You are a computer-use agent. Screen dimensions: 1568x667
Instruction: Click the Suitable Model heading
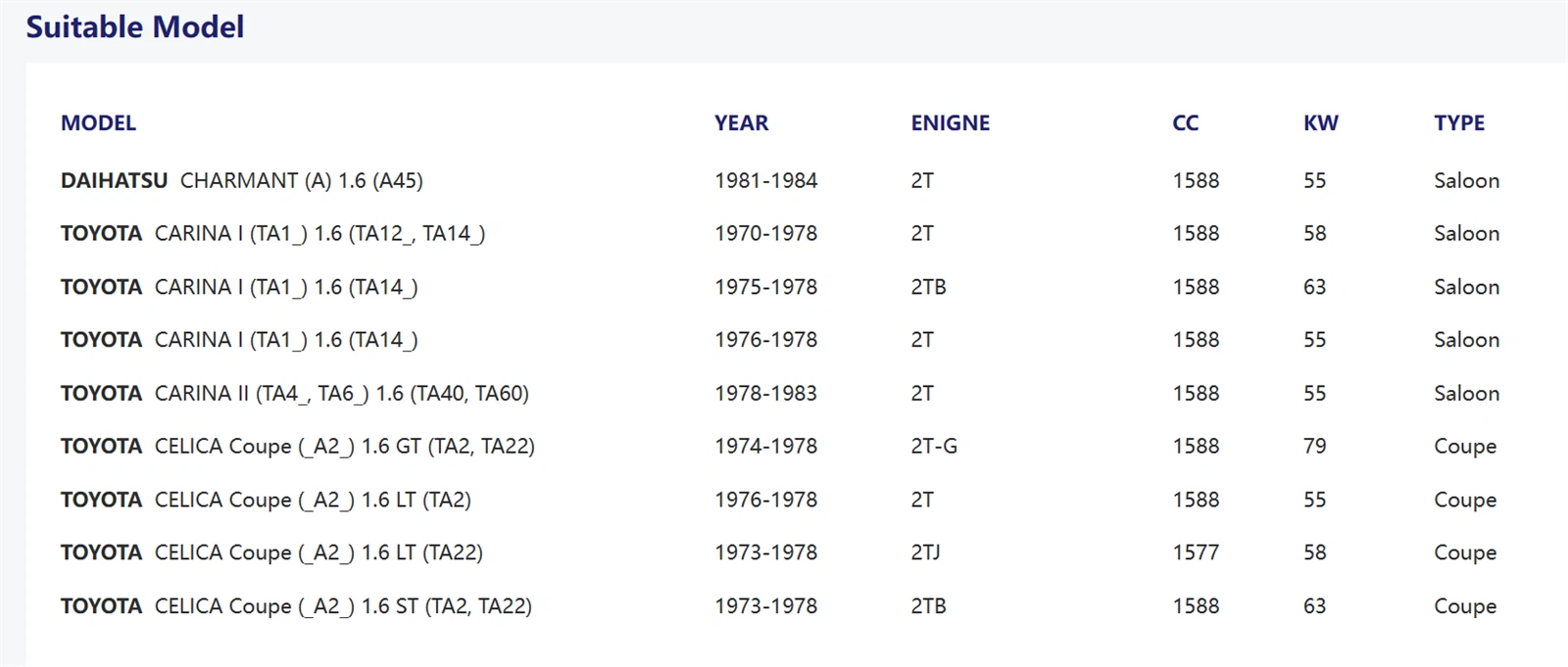coord(135,26)
